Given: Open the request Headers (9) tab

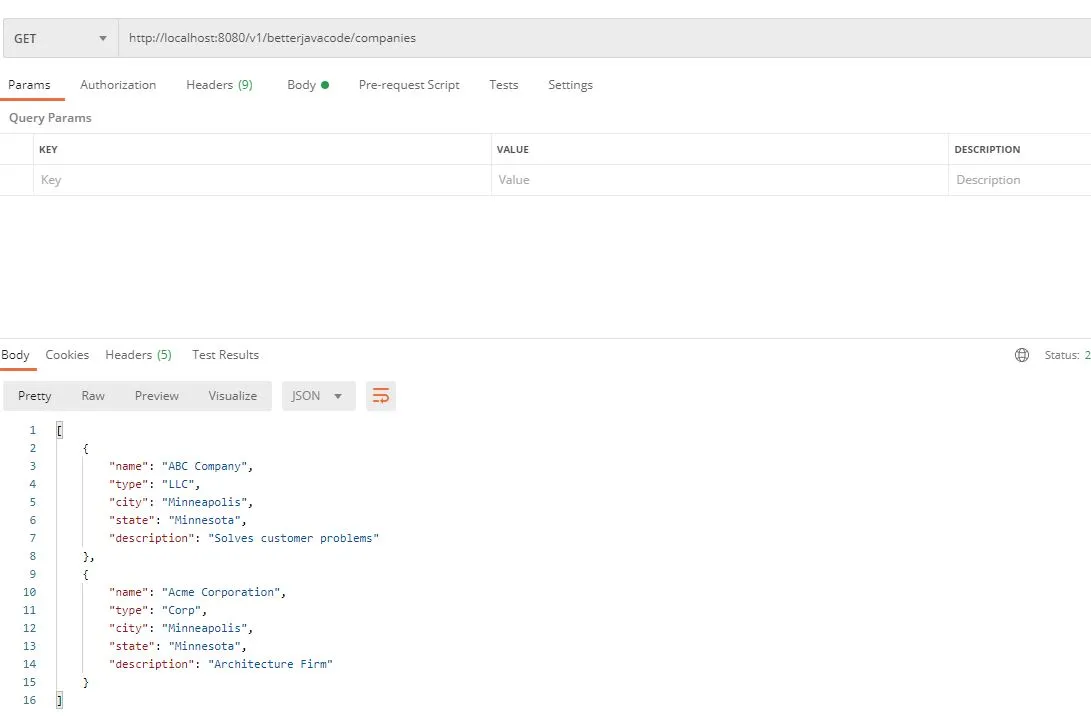Looking at the screenshot, I should [219, 85].
